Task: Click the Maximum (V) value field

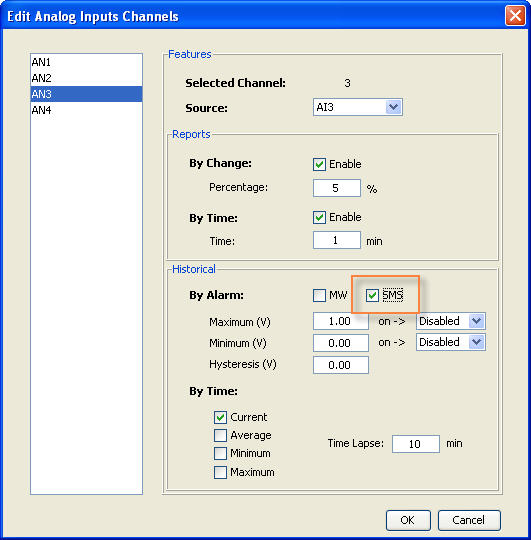Action: pyautogui.click(x=341, y=321)
